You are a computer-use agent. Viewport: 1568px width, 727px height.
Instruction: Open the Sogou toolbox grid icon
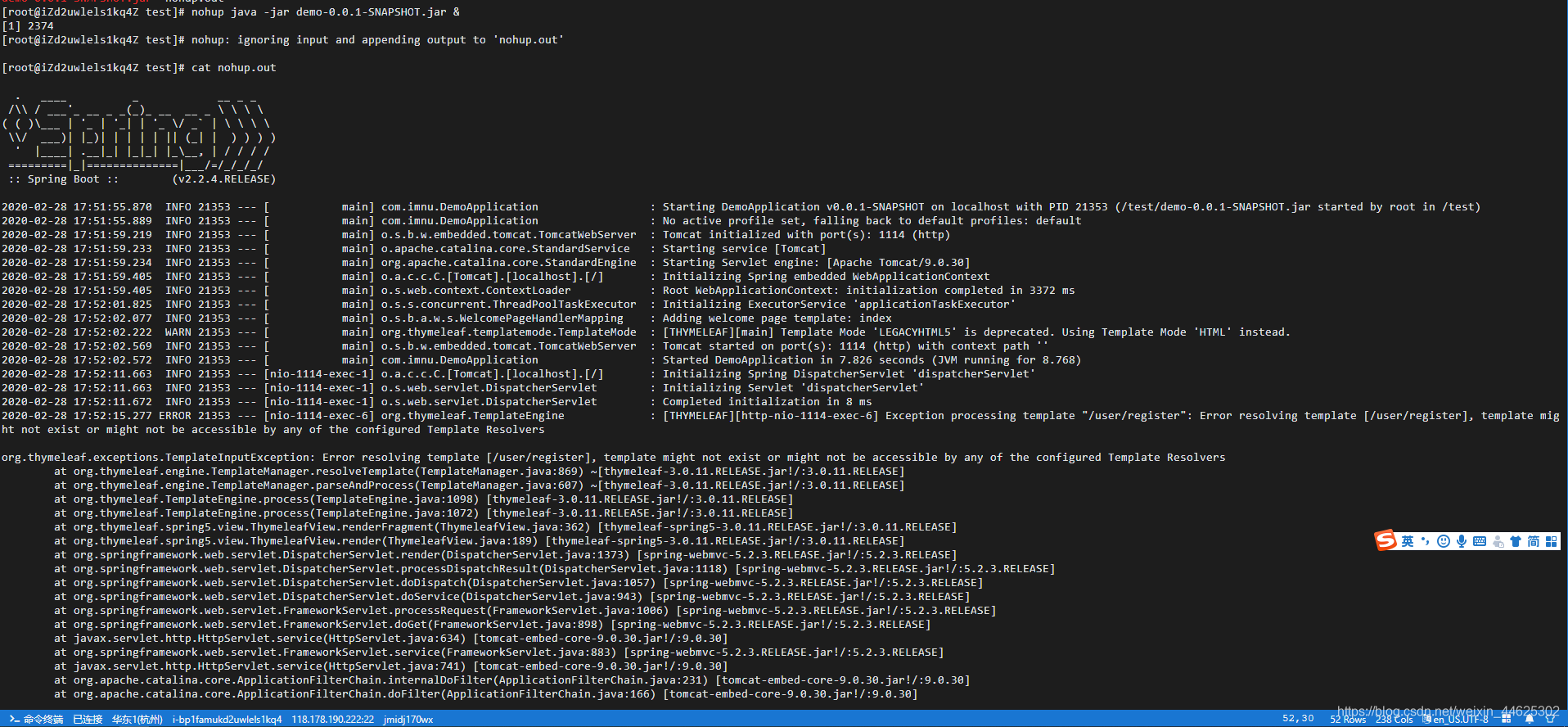click(x=1551, y=541)
